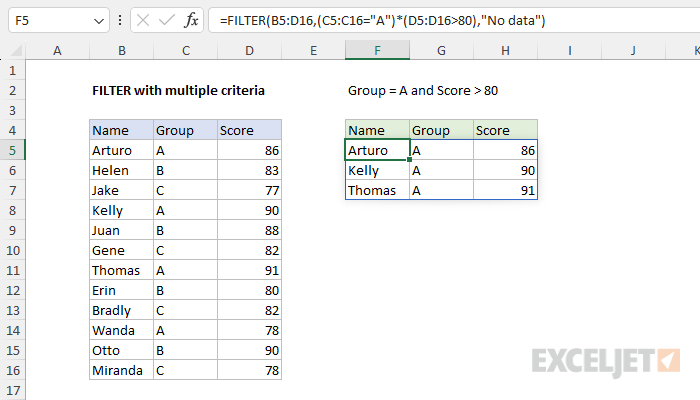Image resolution: width=700 pixels, height=400 pixels.
Task: Click the enter checkmark in formula bar
Action: click(x=167, y=20)
